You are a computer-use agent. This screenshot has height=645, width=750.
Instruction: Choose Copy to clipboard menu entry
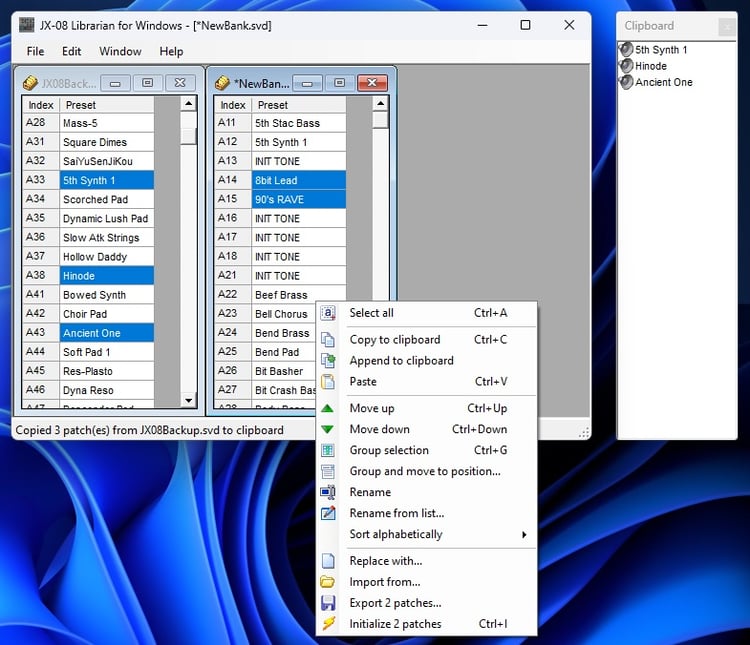click(x=427, y=340)
